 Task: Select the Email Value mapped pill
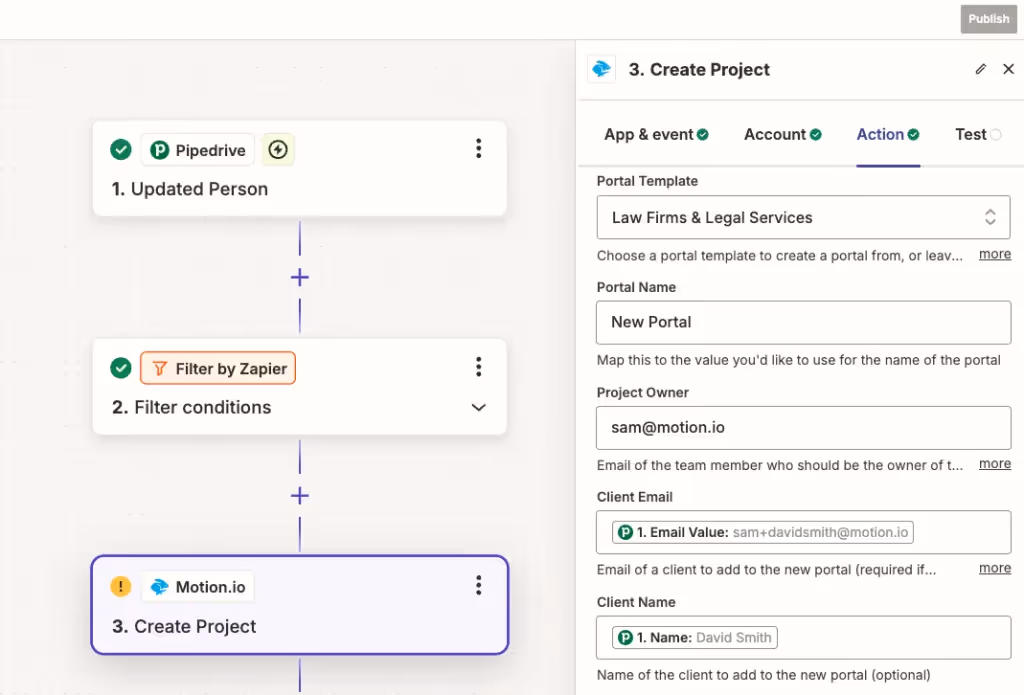click(x=762, y=532)
